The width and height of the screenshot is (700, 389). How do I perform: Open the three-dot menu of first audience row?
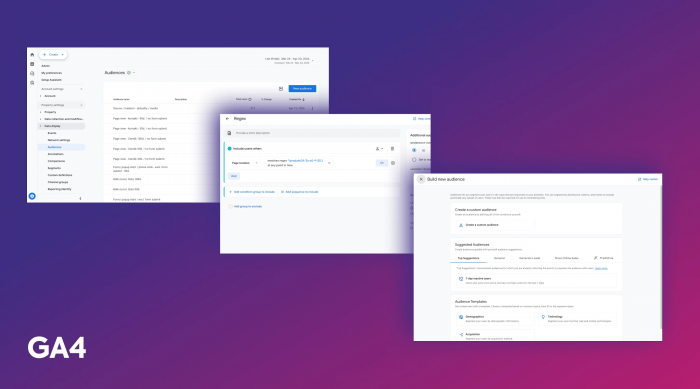coord(312,109)
